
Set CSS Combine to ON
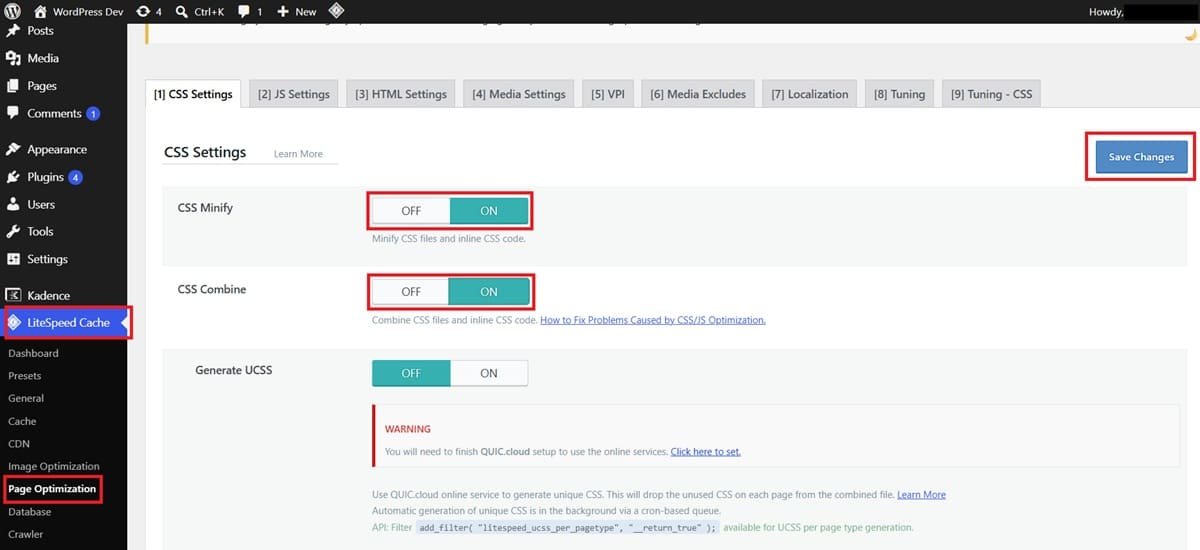[489, 292]
